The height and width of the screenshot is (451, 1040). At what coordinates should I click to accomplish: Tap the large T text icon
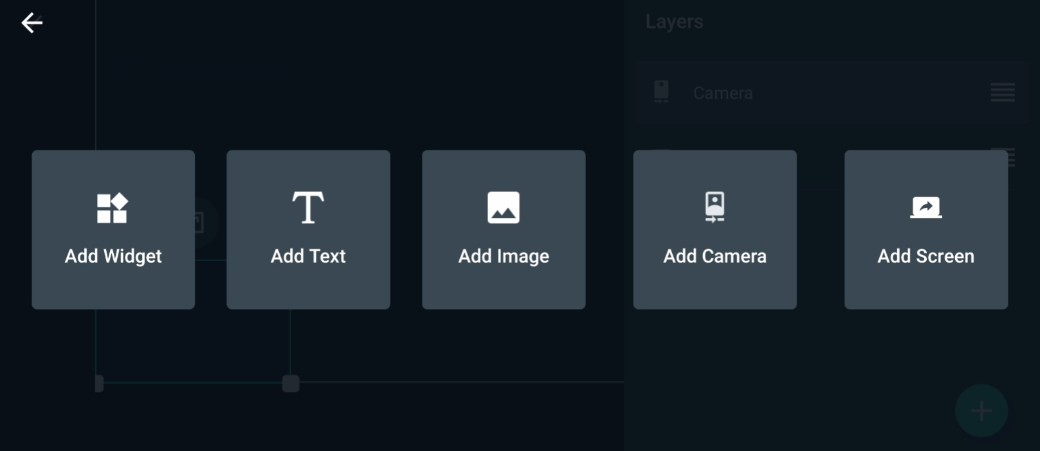[308, 208]
